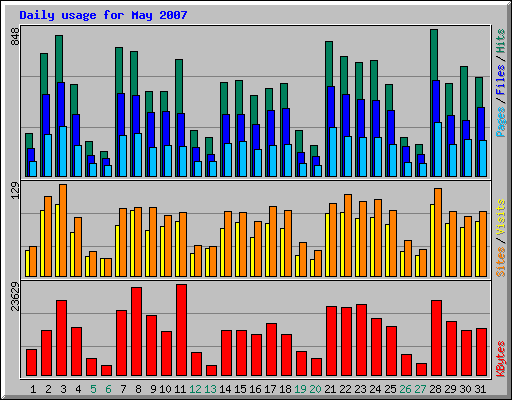Click the blue 'Files' legend label
Screen dimensions: 512x400
pos(500,80)
